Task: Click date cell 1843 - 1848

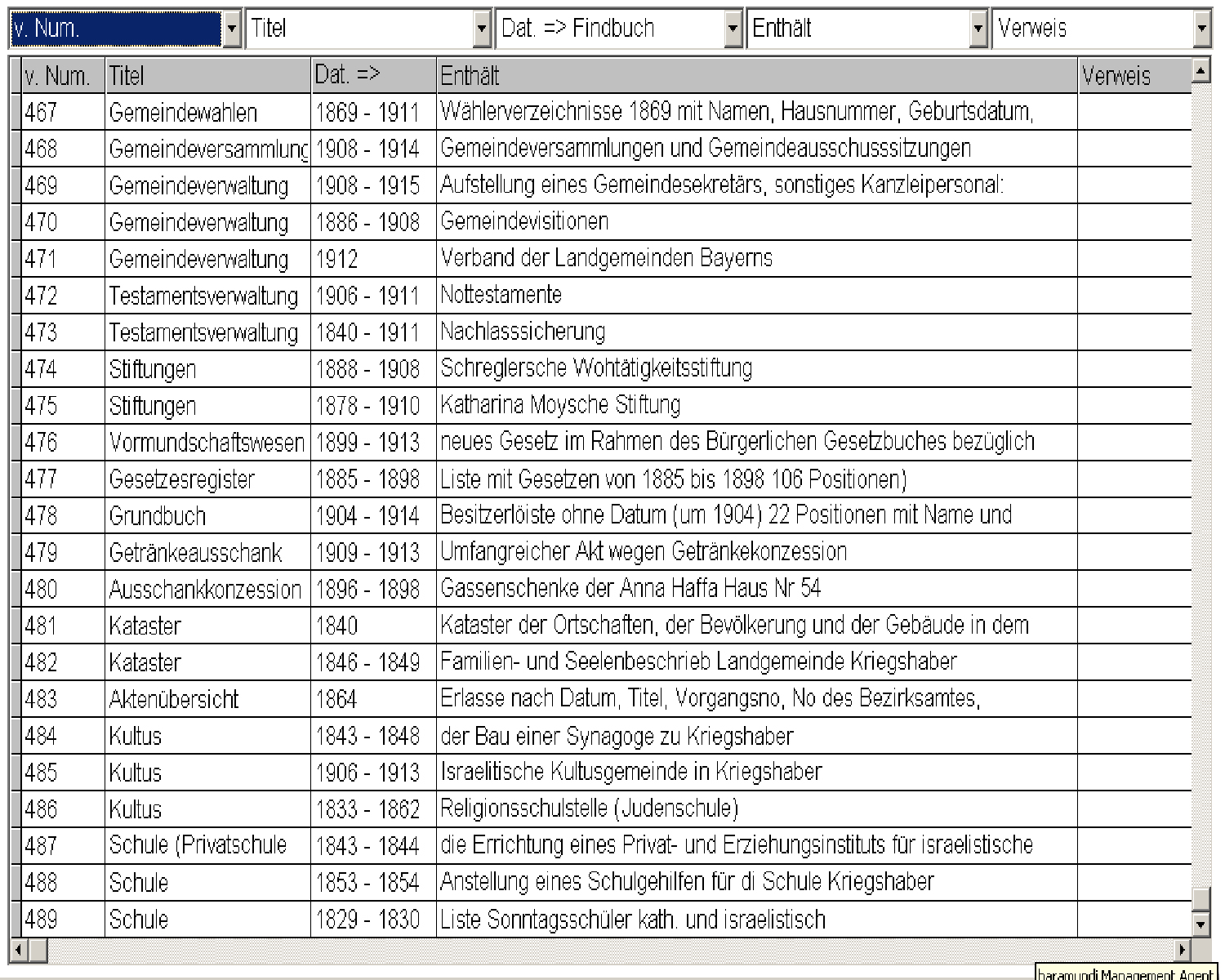Action: (x=373, y=736)
